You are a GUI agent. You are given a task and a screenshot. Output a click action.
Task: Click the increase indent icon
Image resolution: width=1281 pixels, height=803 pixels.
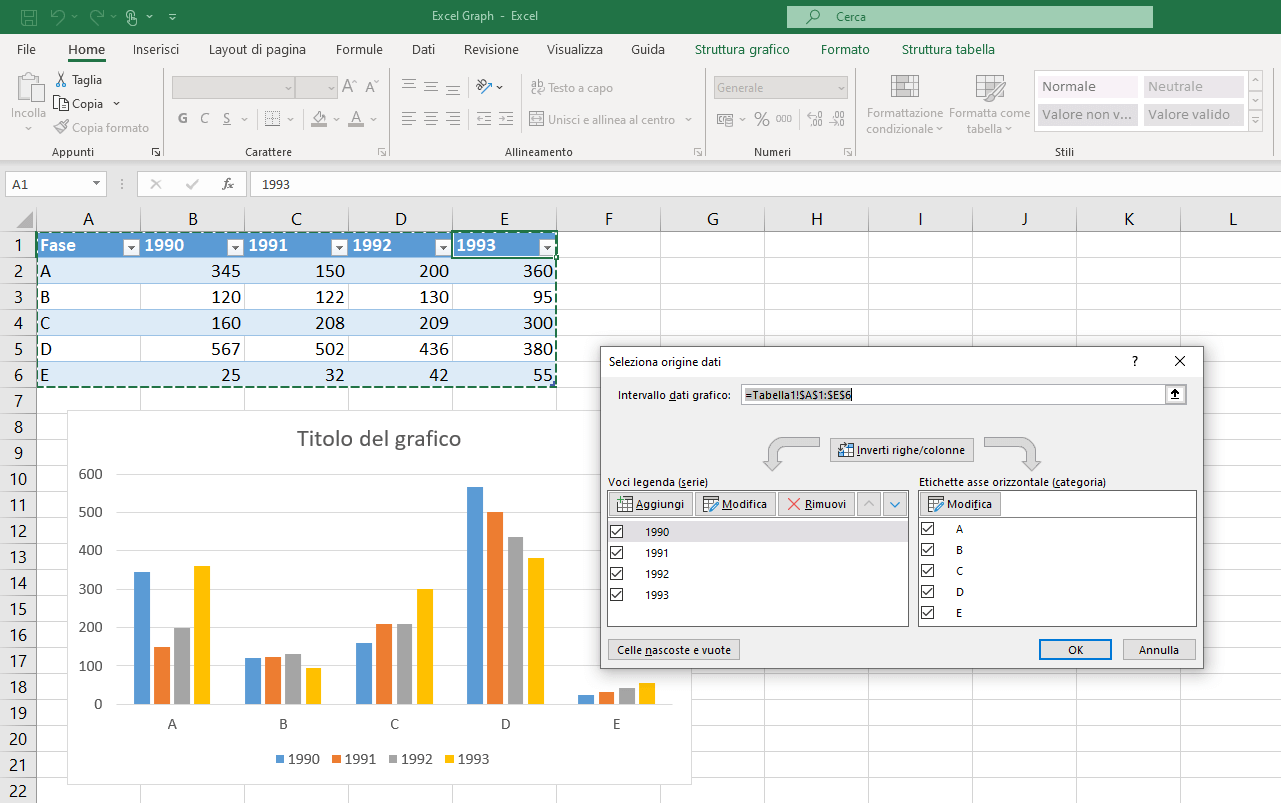point(507,119)
